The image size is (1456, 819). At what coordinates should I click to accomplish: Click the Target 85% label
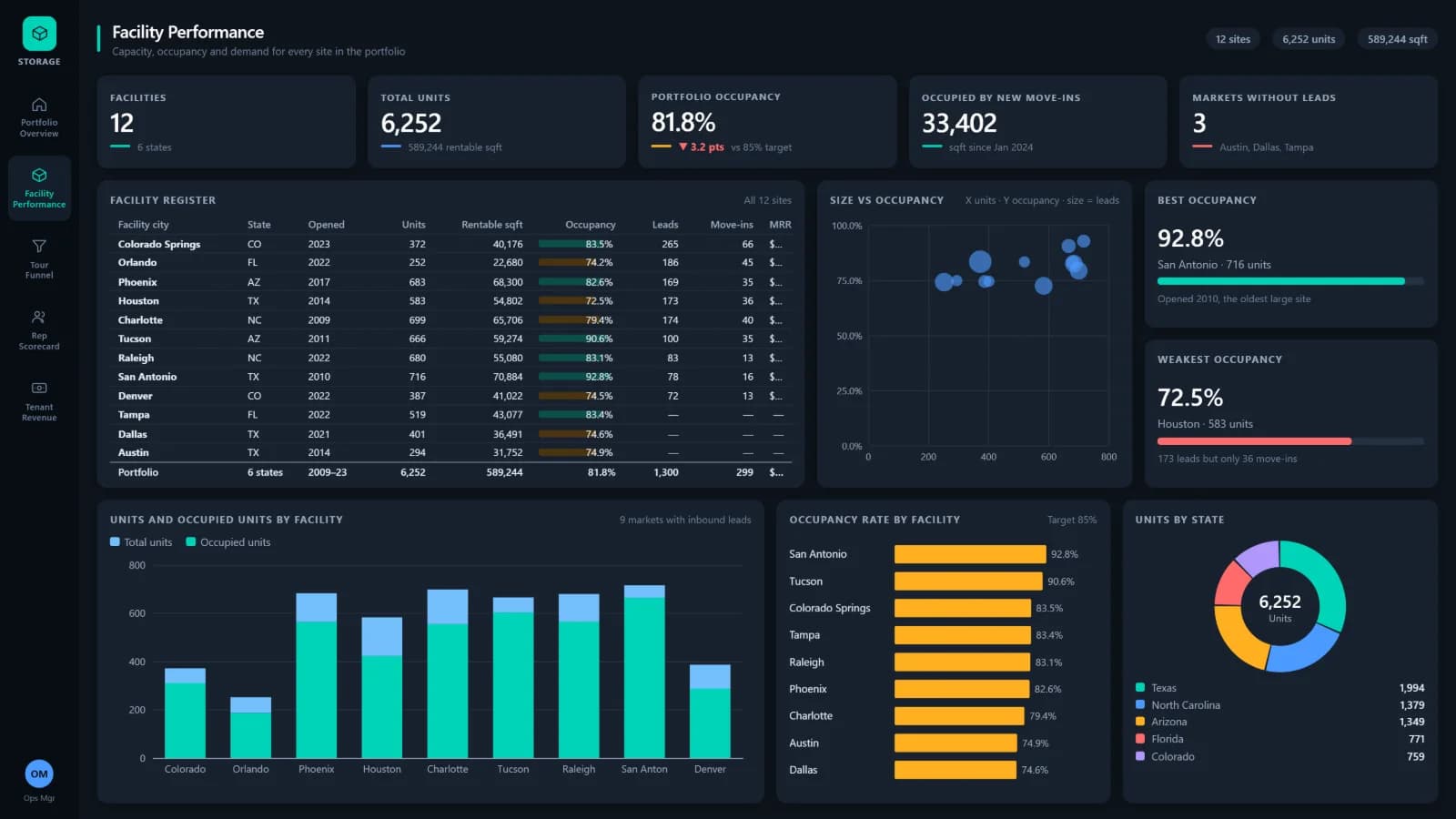pyautogui.click(x=1072, y=520)
